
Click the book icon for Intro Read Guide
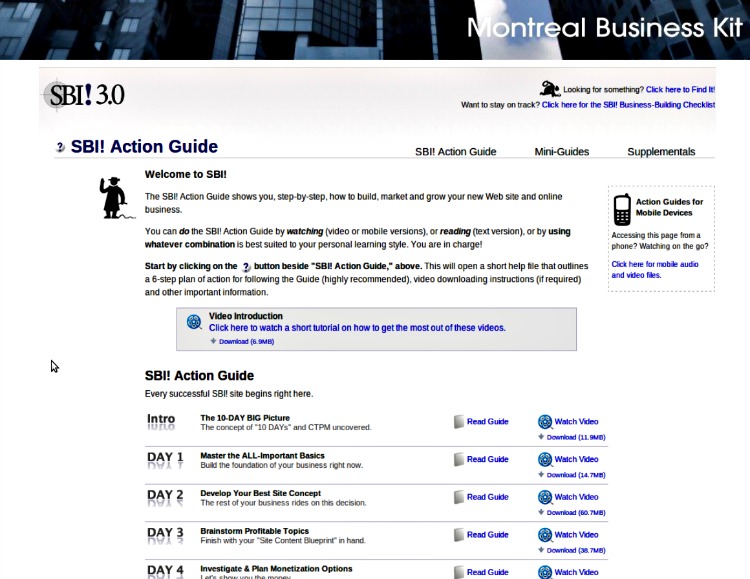click(459, 422)
